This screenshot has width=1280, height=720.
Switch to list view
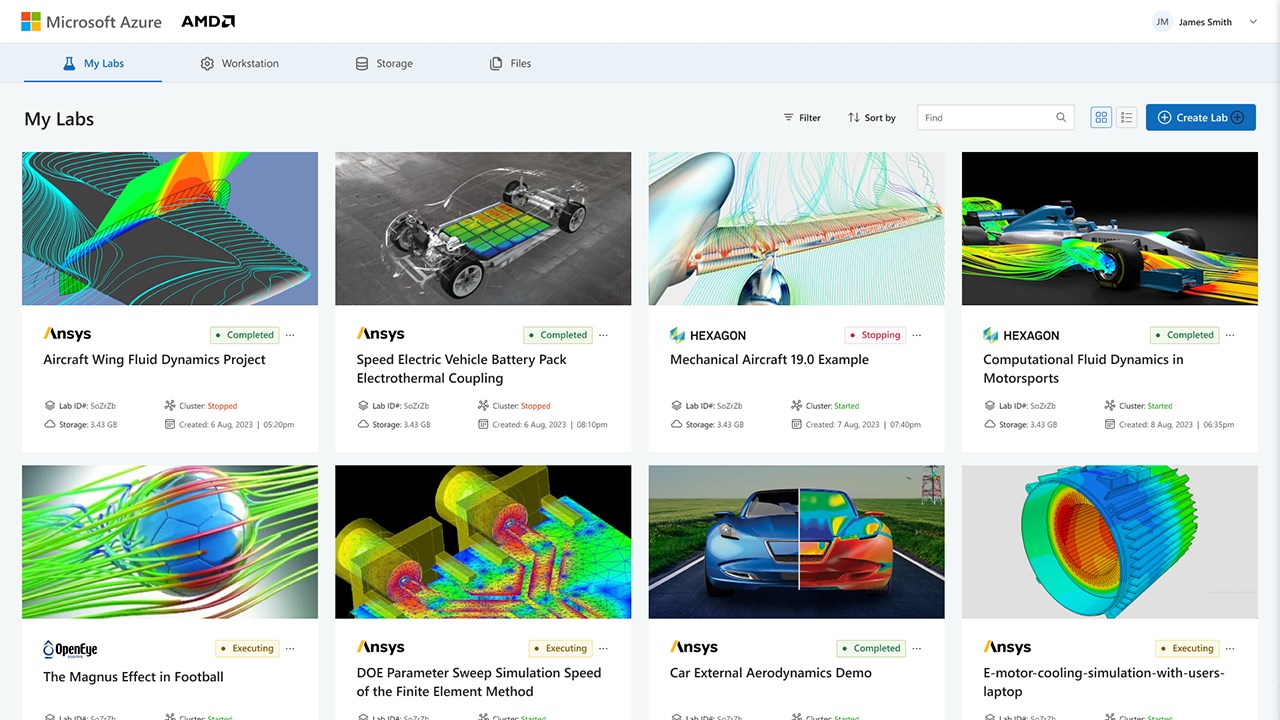pyautogui.click(x=1127, y=118)
